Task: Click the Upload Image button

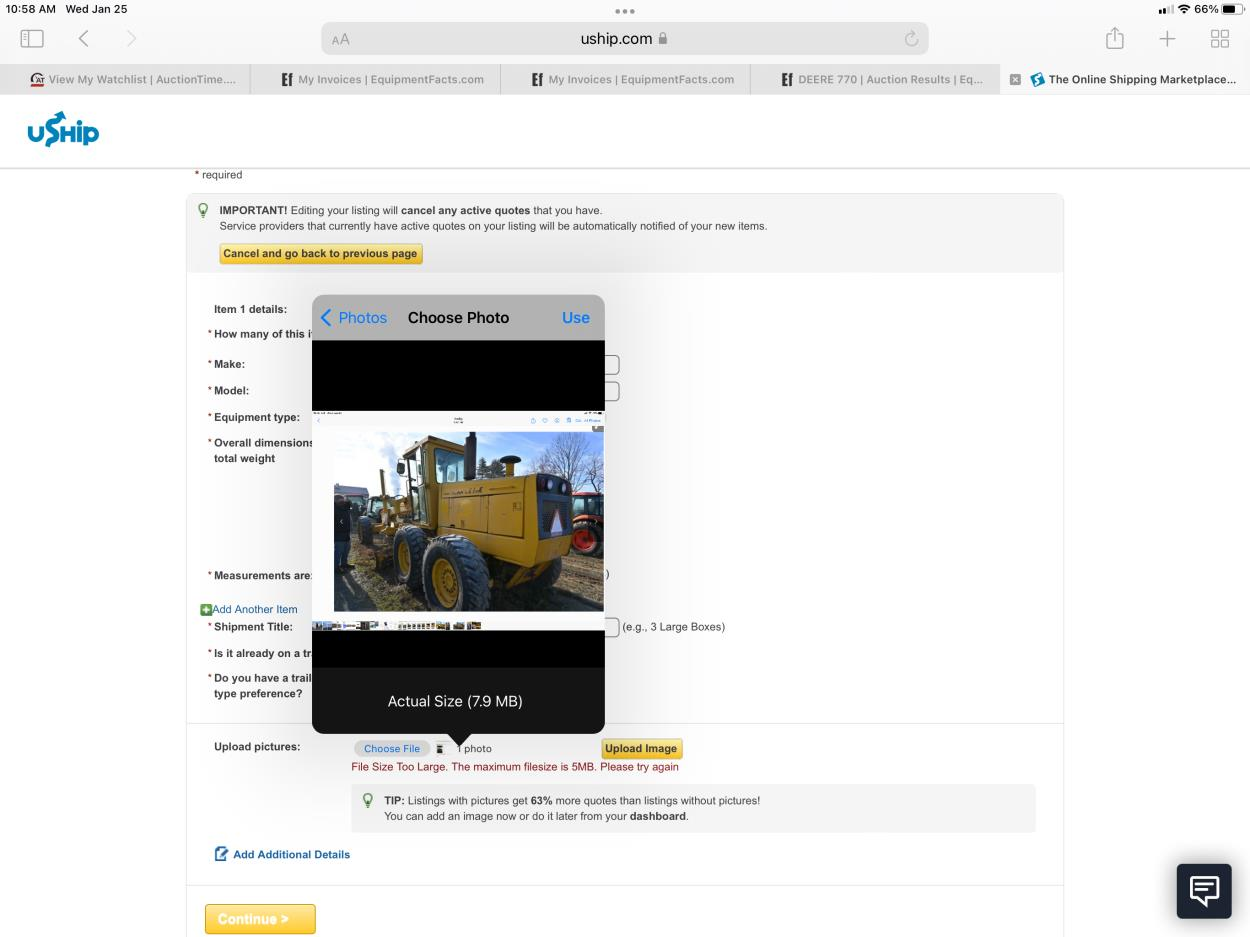Action: pyautogui.click(x=641, y=748)
